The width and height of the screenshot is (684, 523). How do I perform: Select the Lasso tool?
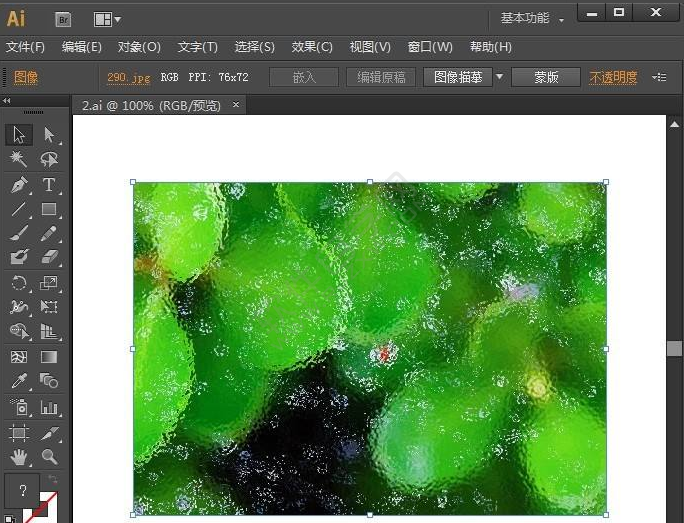click(x=49, y=159)
